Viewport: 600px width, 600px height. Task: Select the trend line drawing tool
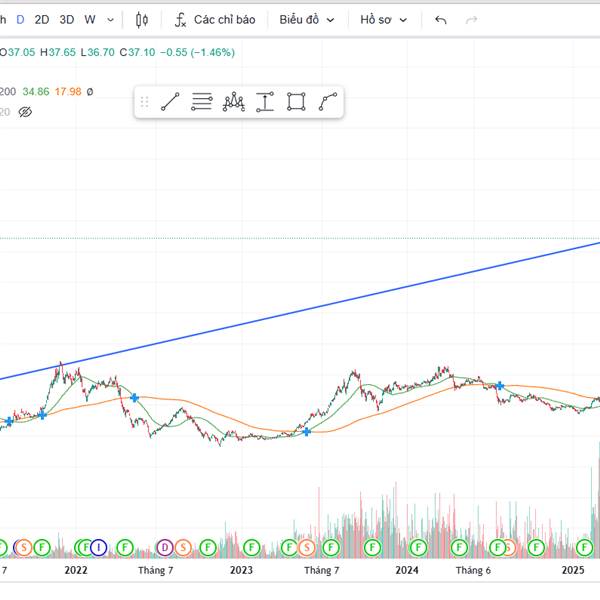170,102
